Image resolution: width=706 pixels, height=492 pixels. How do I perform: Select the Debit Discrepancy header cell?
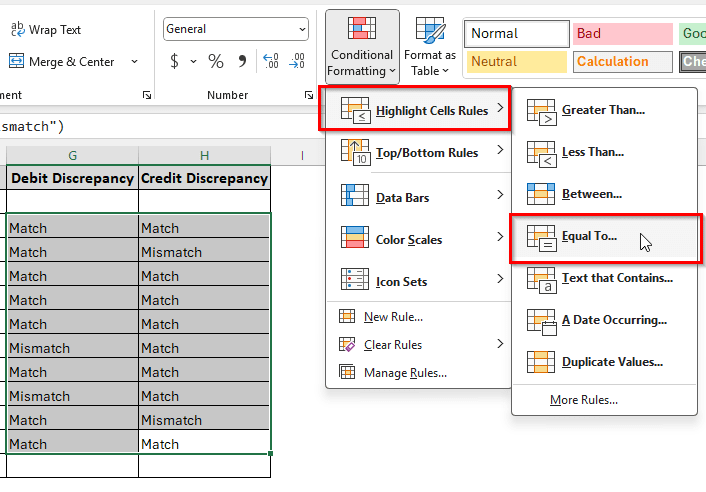pyautogui.click(x=72, y=178)
